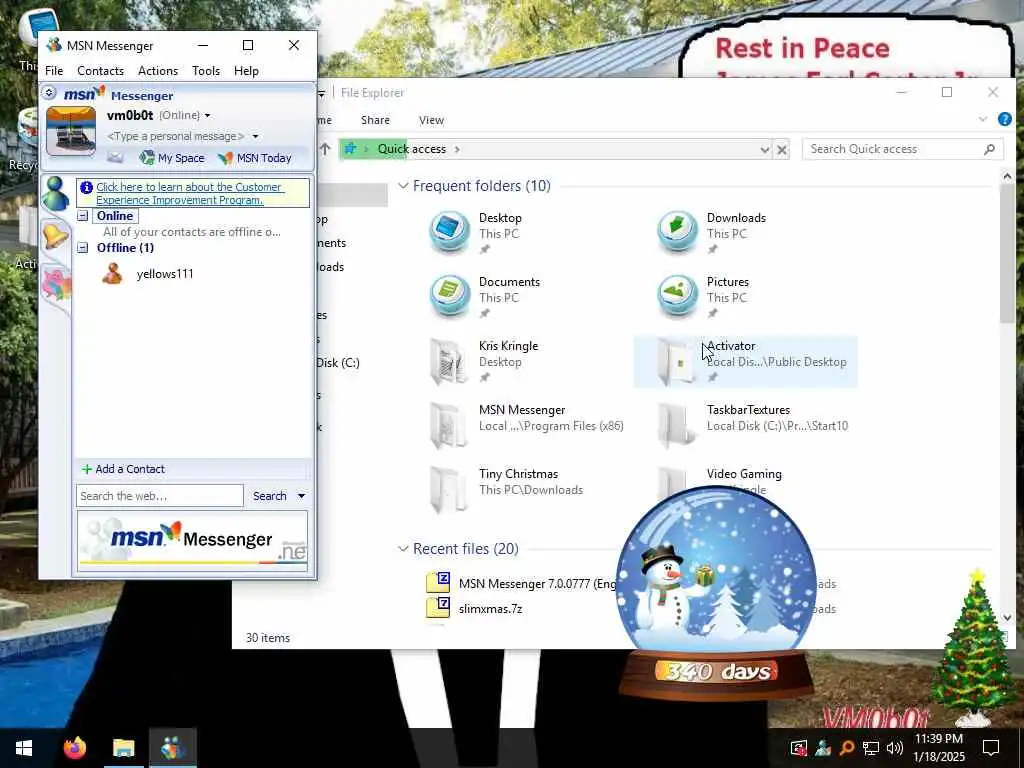Collapse the Online contacts group
This screenshot has height=768, width=1024.
point(83,216)
